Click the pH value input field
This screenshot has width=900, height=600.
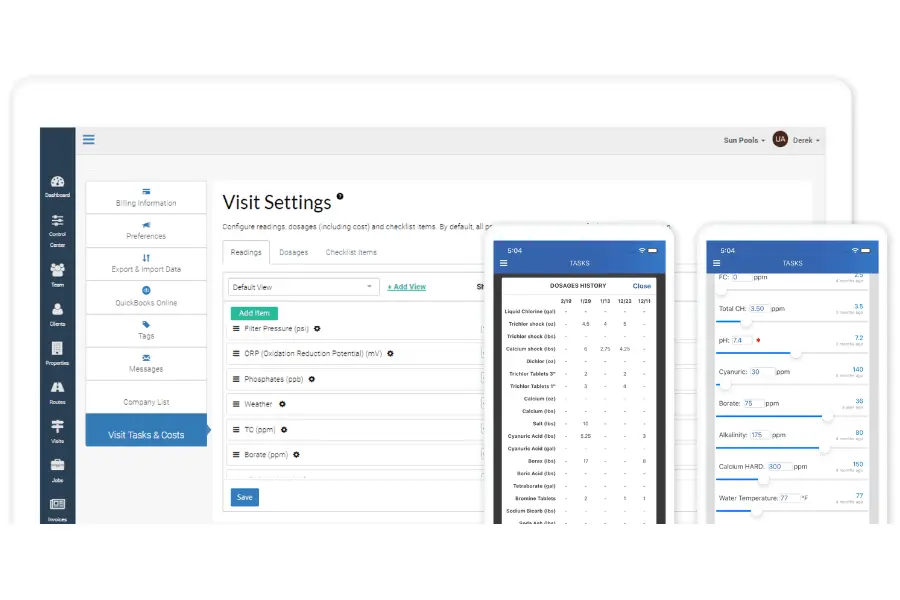742,340
